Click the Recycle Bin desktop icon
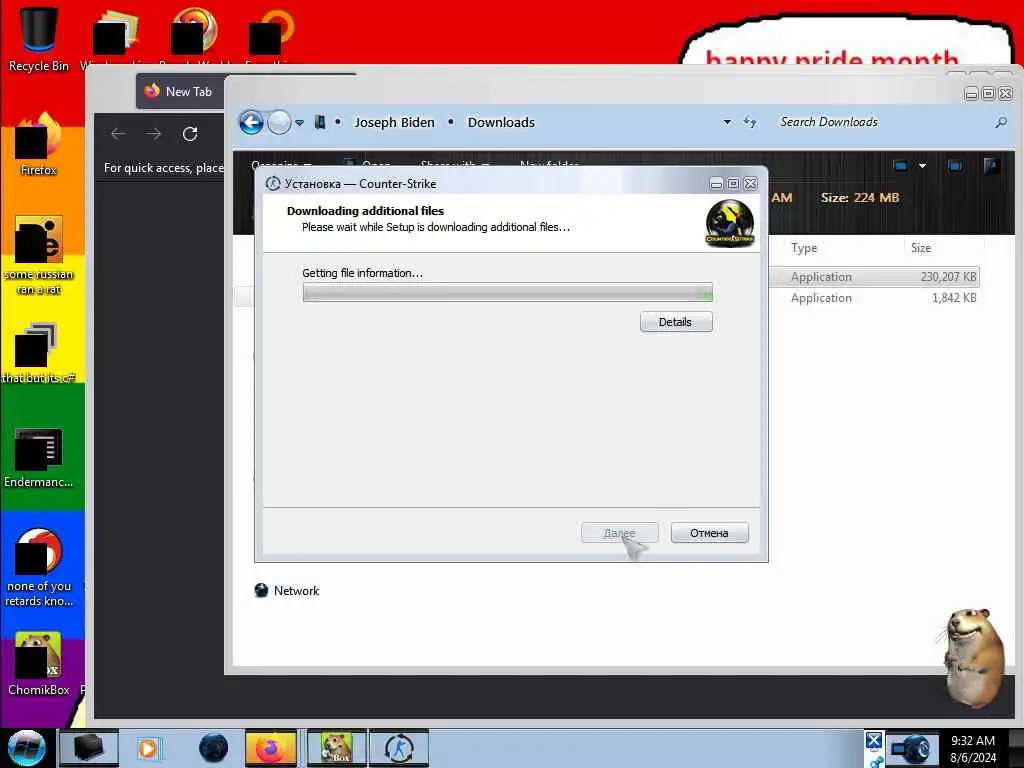Viewport: 1024px width, 768px height. click(x=39, y=38)
